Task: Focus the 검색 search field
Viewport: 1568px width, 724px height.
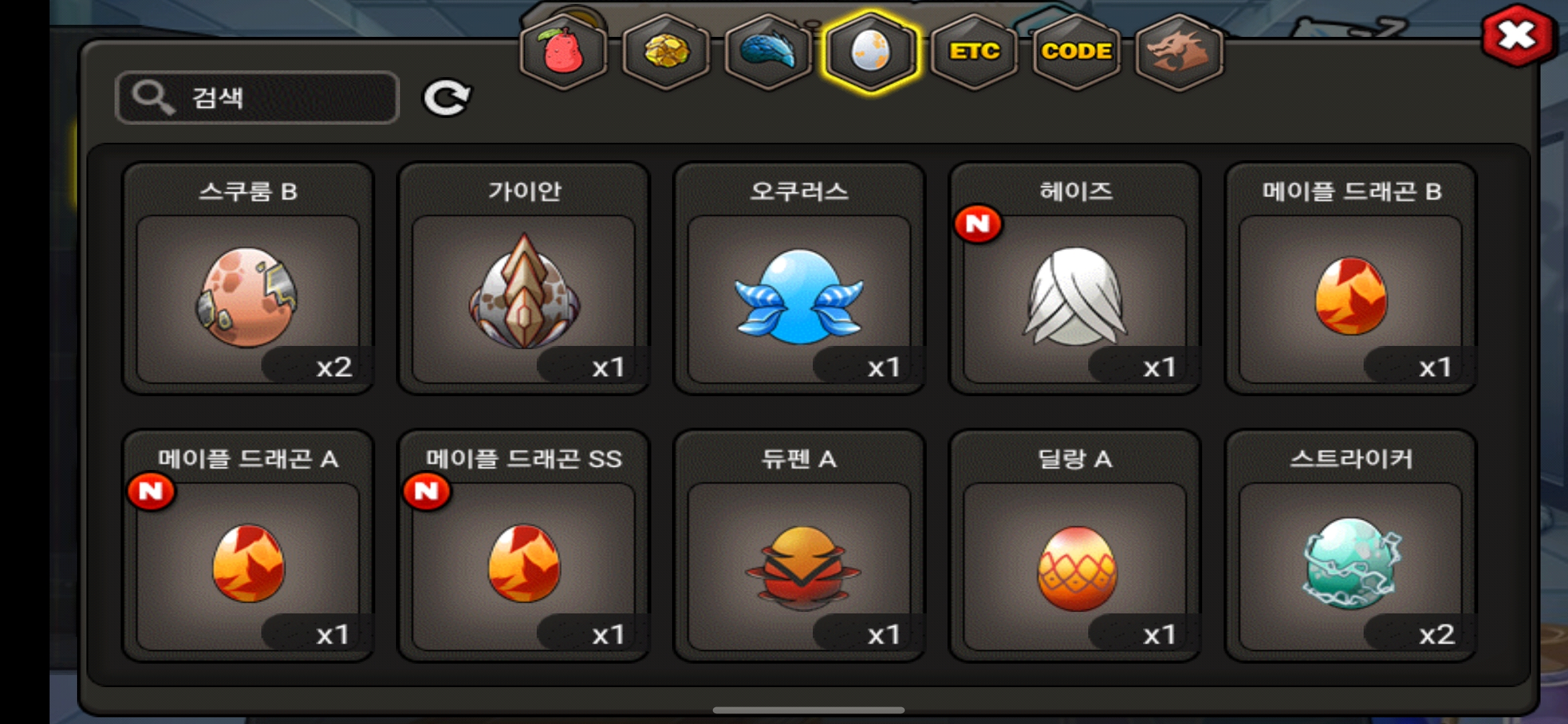Action: [257, 98]
